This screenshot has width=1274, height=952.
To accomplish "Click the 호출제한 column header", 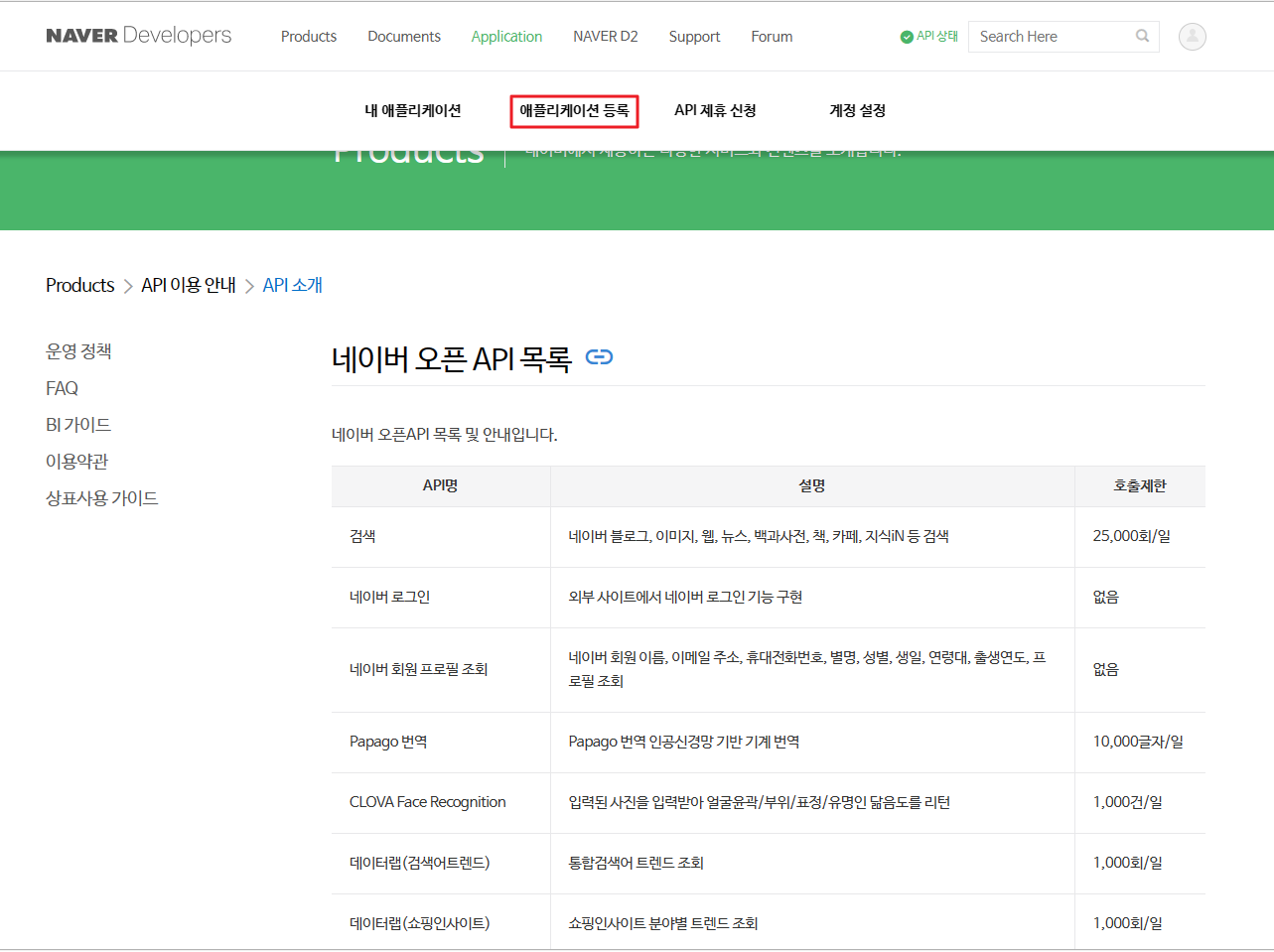I will pos(1140,486).
